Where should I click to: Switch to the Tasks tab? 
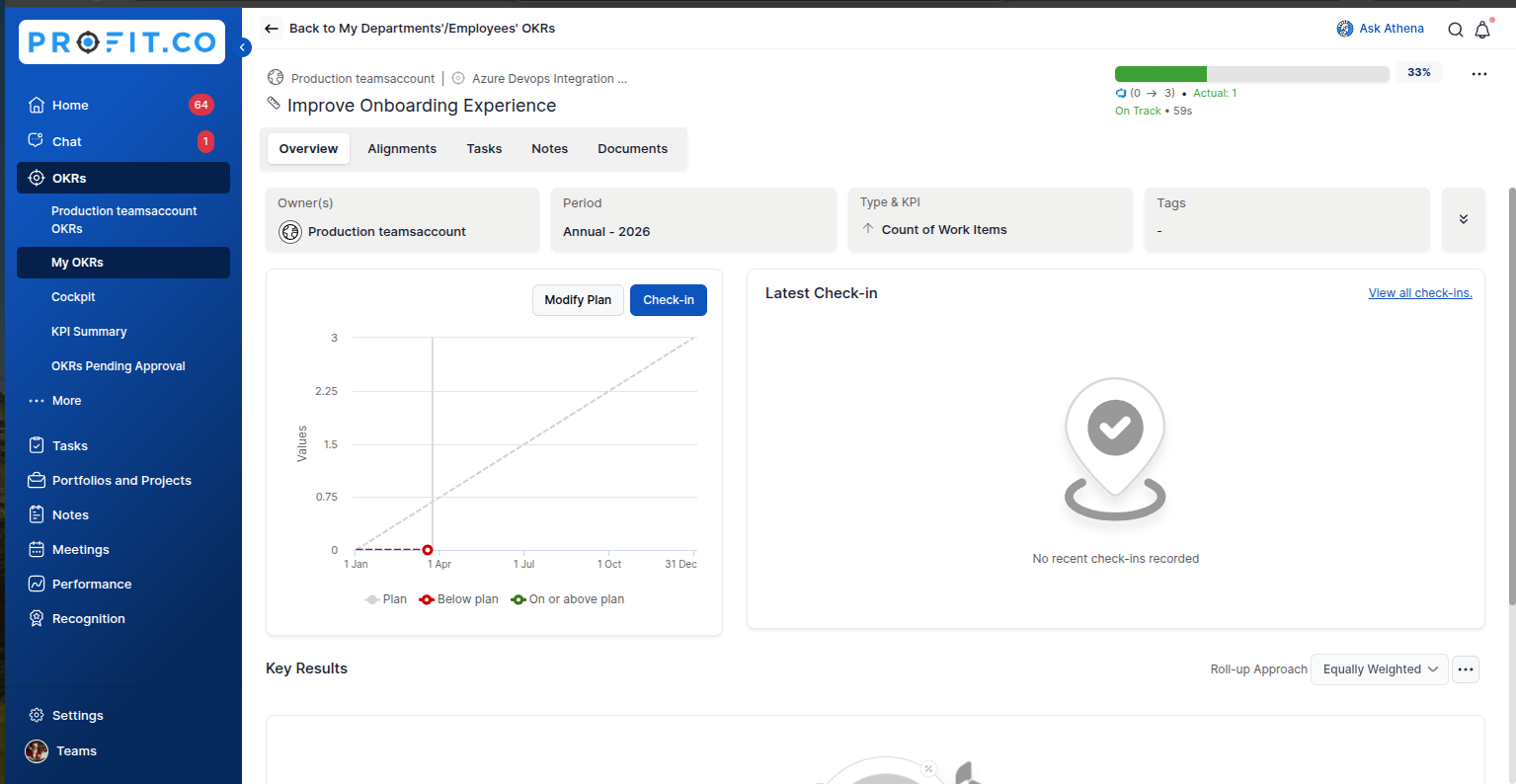click(484, 149)
